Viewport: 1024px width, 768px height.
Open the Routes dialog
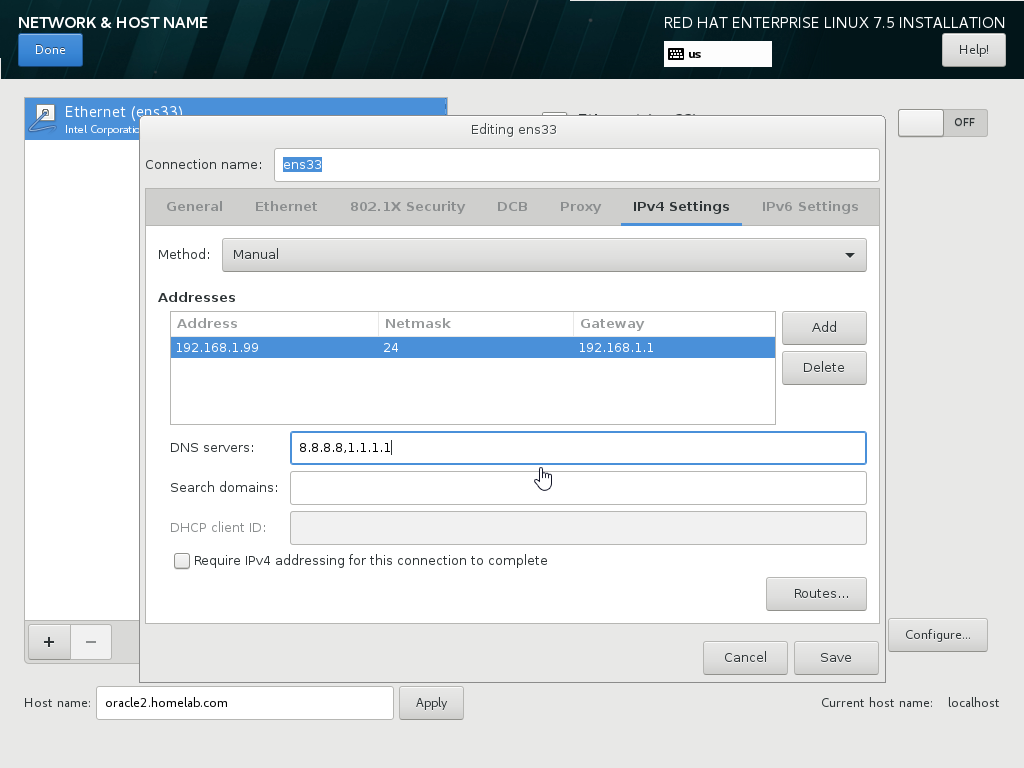pyautogui.click(x=816, y=593)
